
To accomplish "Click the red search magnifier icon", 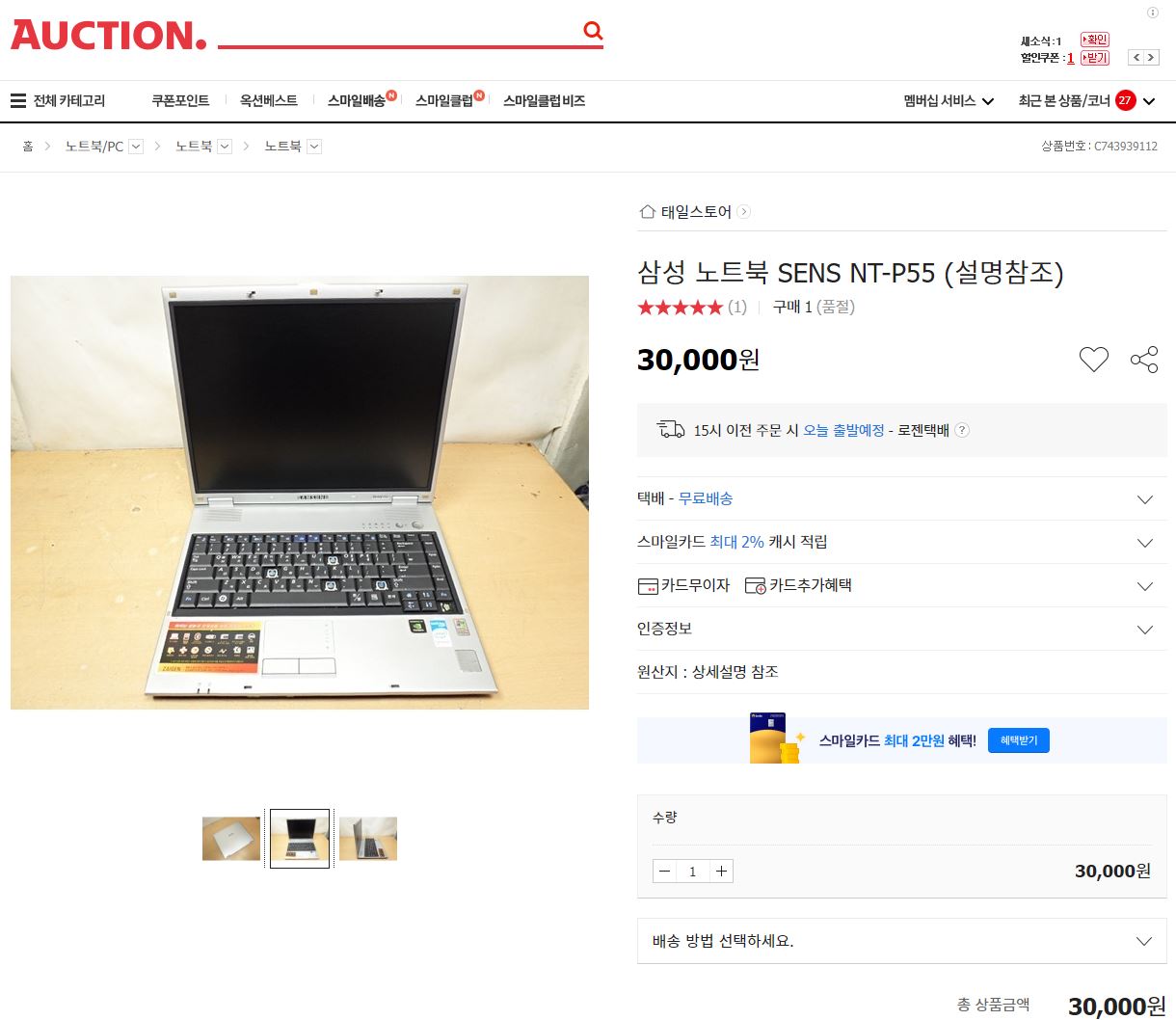I will point(593,31).
